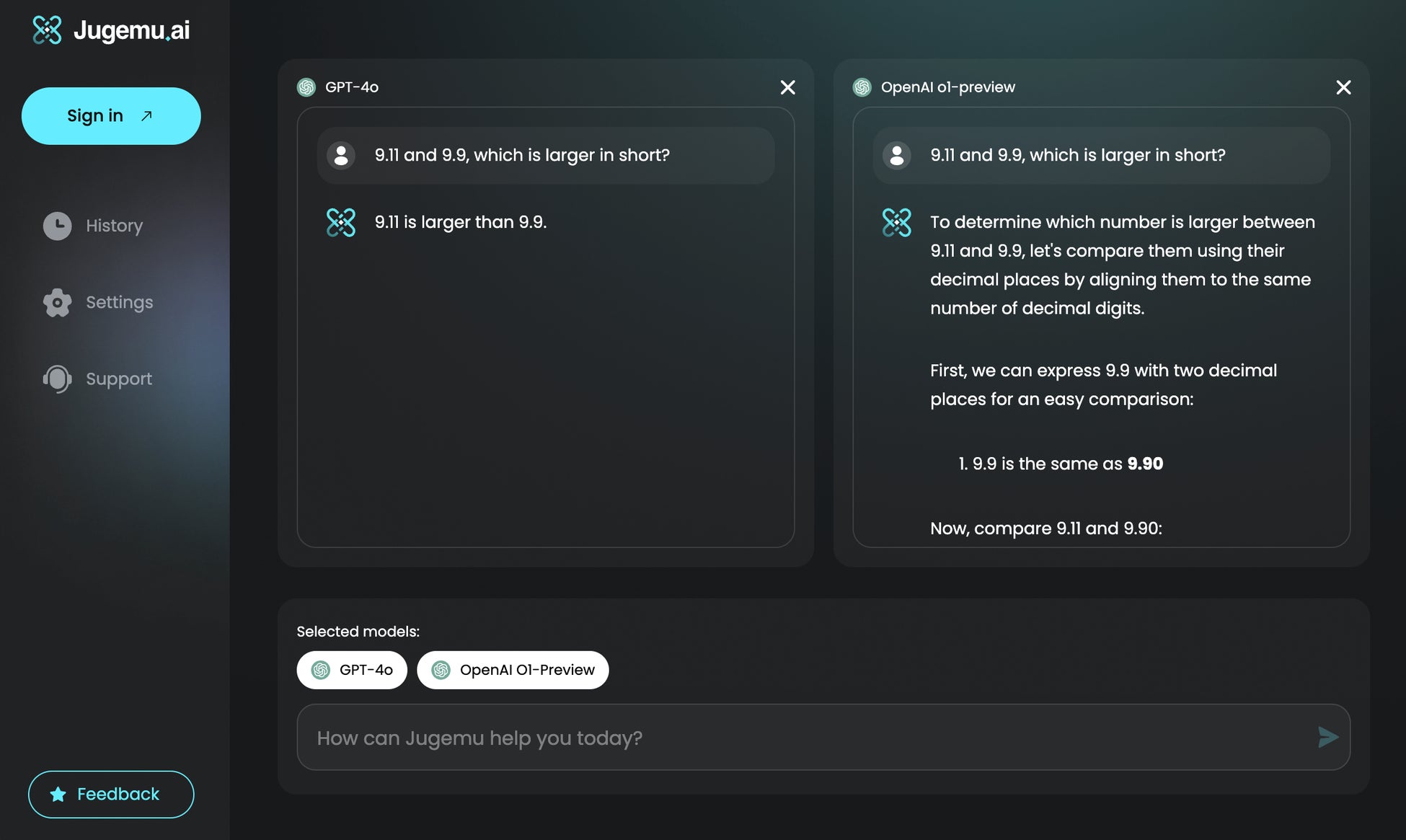Click the Settings gear icon

(x=57, y=302)
